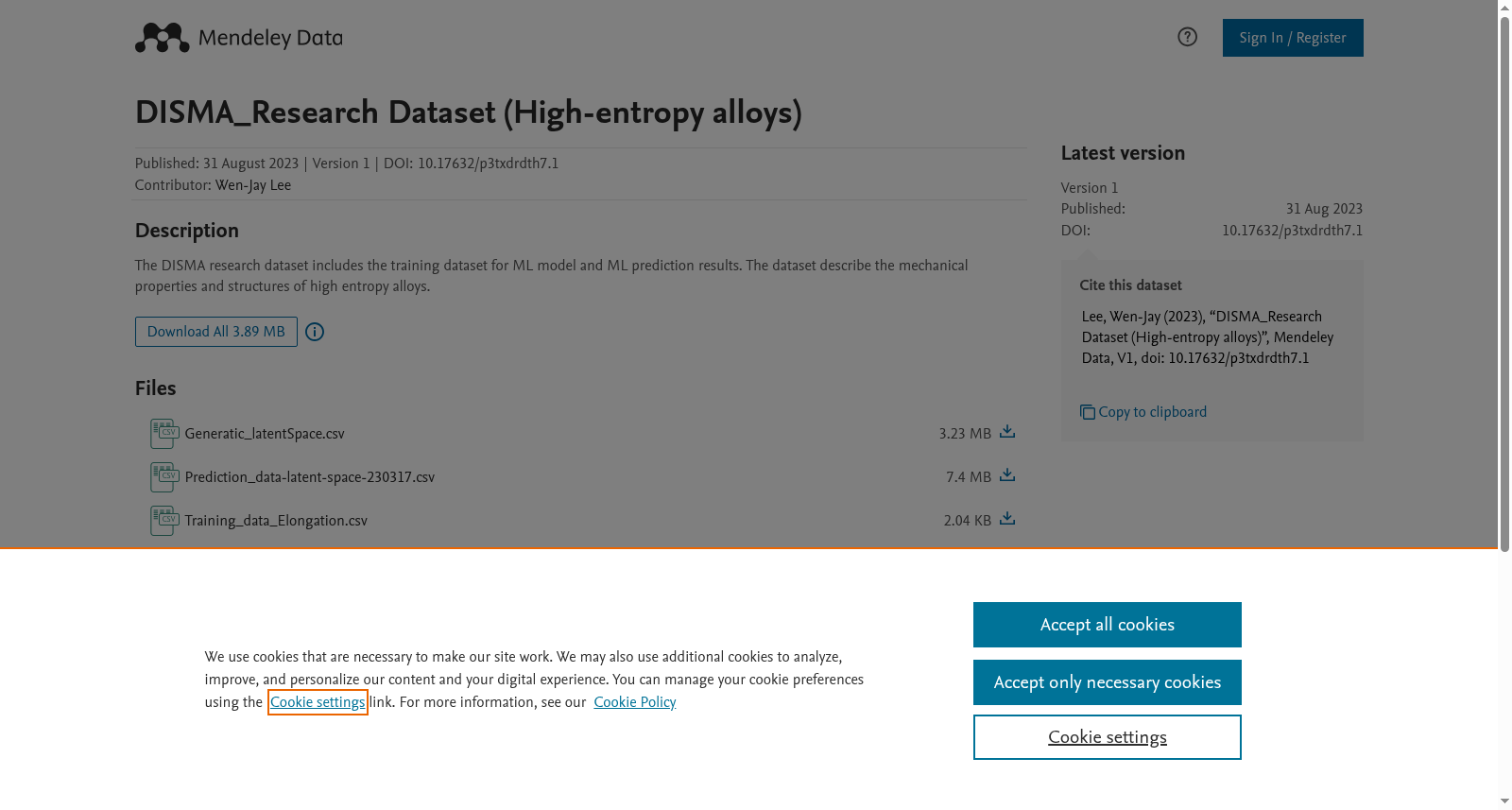Click the CSV file icon for Generatic_latentSpace.csv

click(x=164, y=434)
